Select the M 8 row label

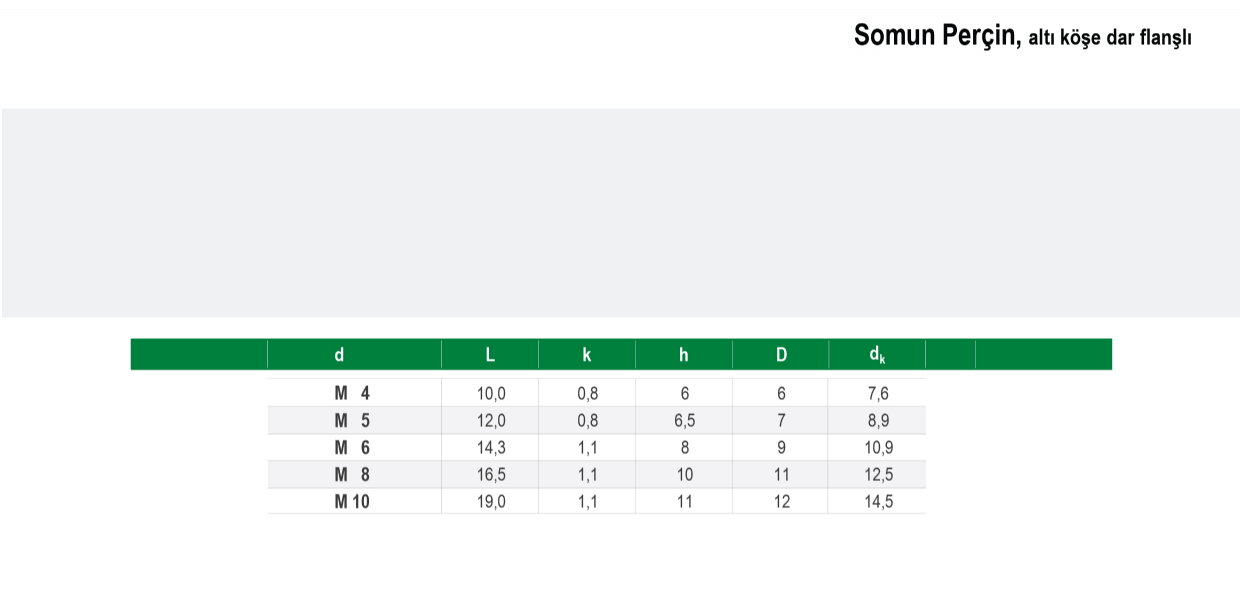(x=354, y=475)
